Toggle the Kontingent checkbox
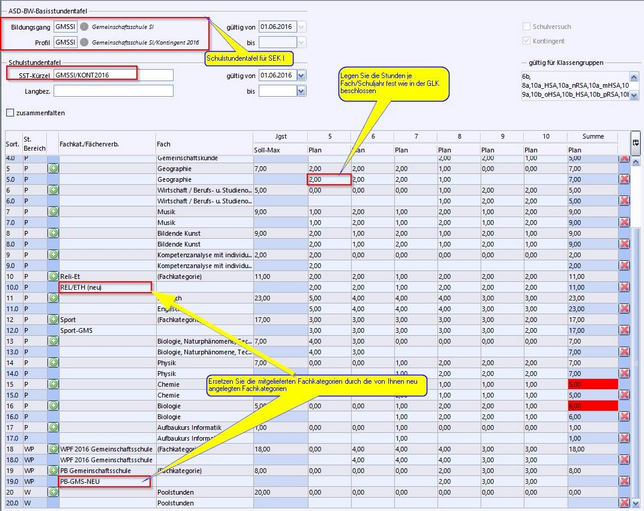The height and width of the screenshot is (511, 644). [x=527, y=41]
